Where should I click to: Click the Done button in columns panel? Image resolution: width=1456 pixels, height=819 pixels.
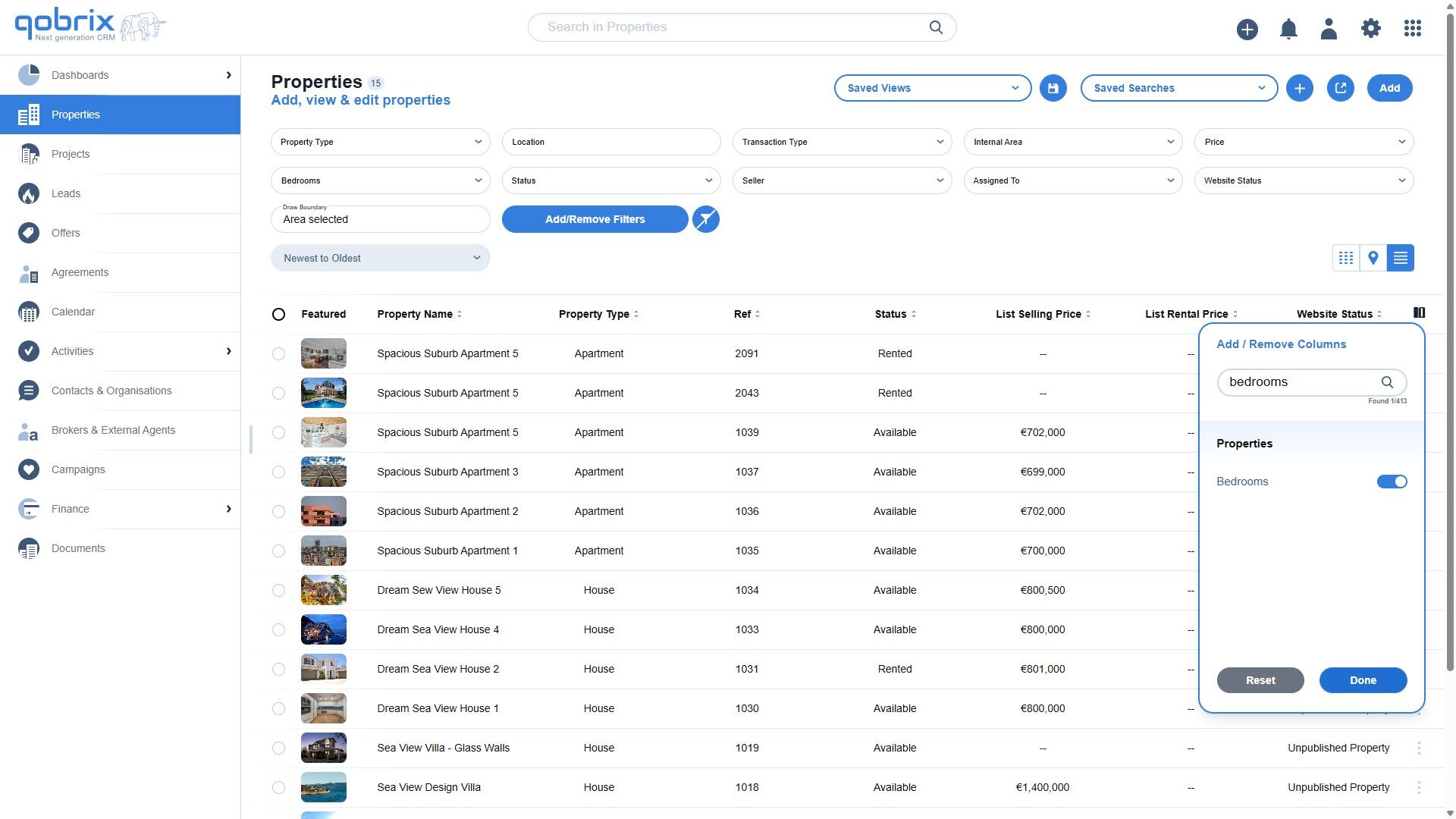point(1363,680)
